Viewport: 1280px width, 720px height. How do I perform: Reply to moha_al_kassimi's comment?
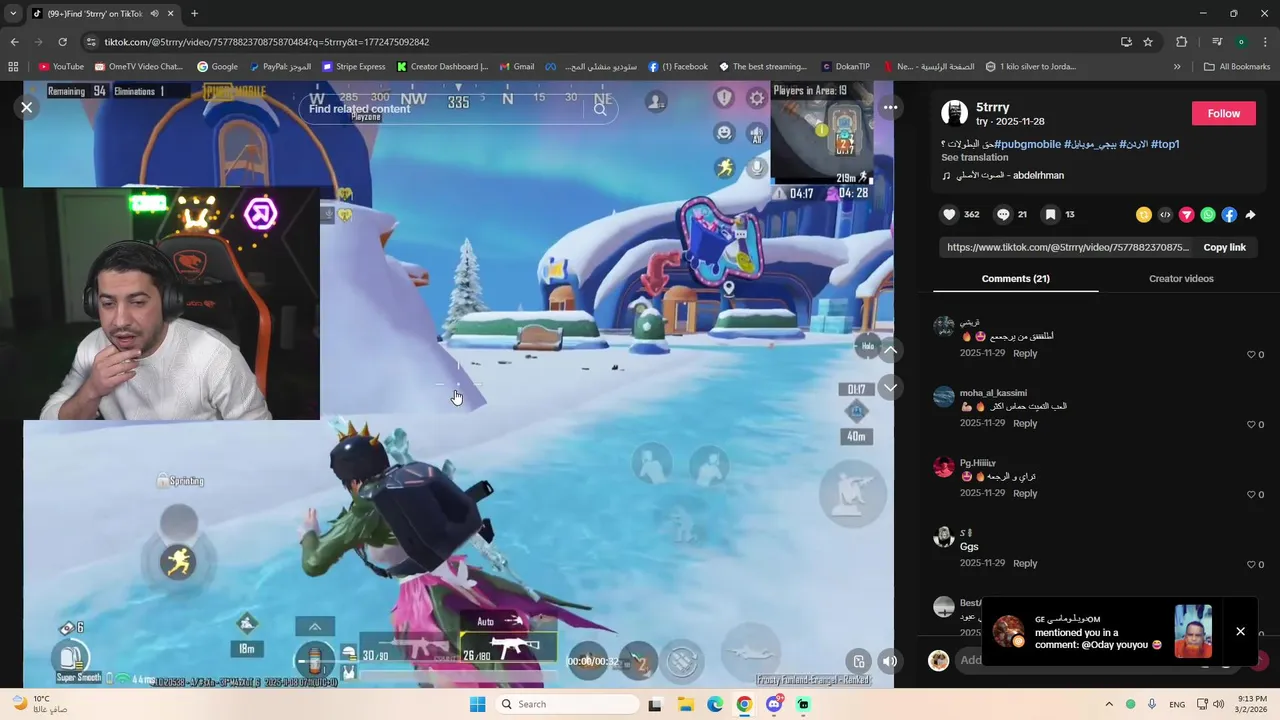(x=1025, y=423)
